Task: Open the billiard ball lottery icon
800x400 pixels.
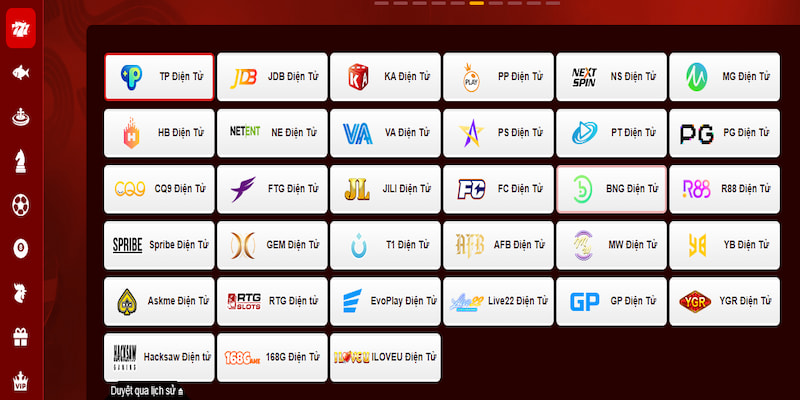Action: point(21,249)
